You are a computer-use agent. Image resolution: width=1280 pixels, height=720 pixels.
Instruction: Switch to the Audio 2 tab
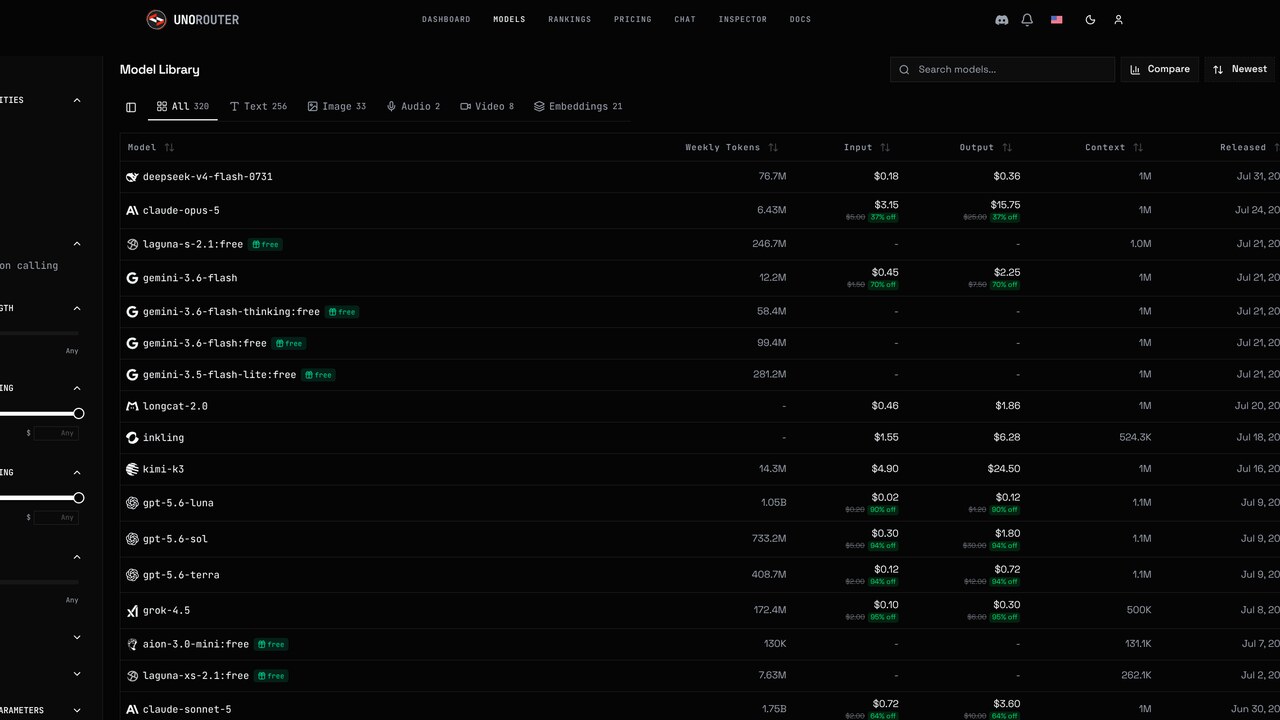[413, 106]
